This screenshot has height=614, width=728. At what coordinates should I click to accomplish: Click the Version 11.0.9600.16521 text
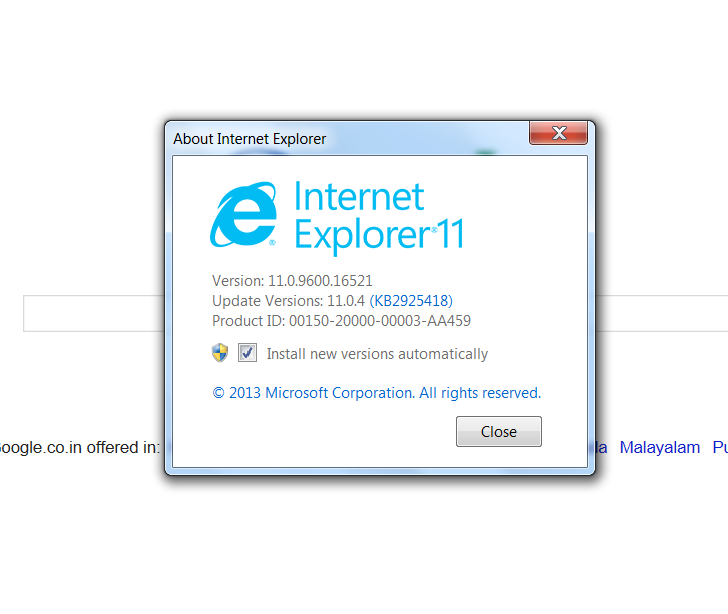click(x=292, y=281)
